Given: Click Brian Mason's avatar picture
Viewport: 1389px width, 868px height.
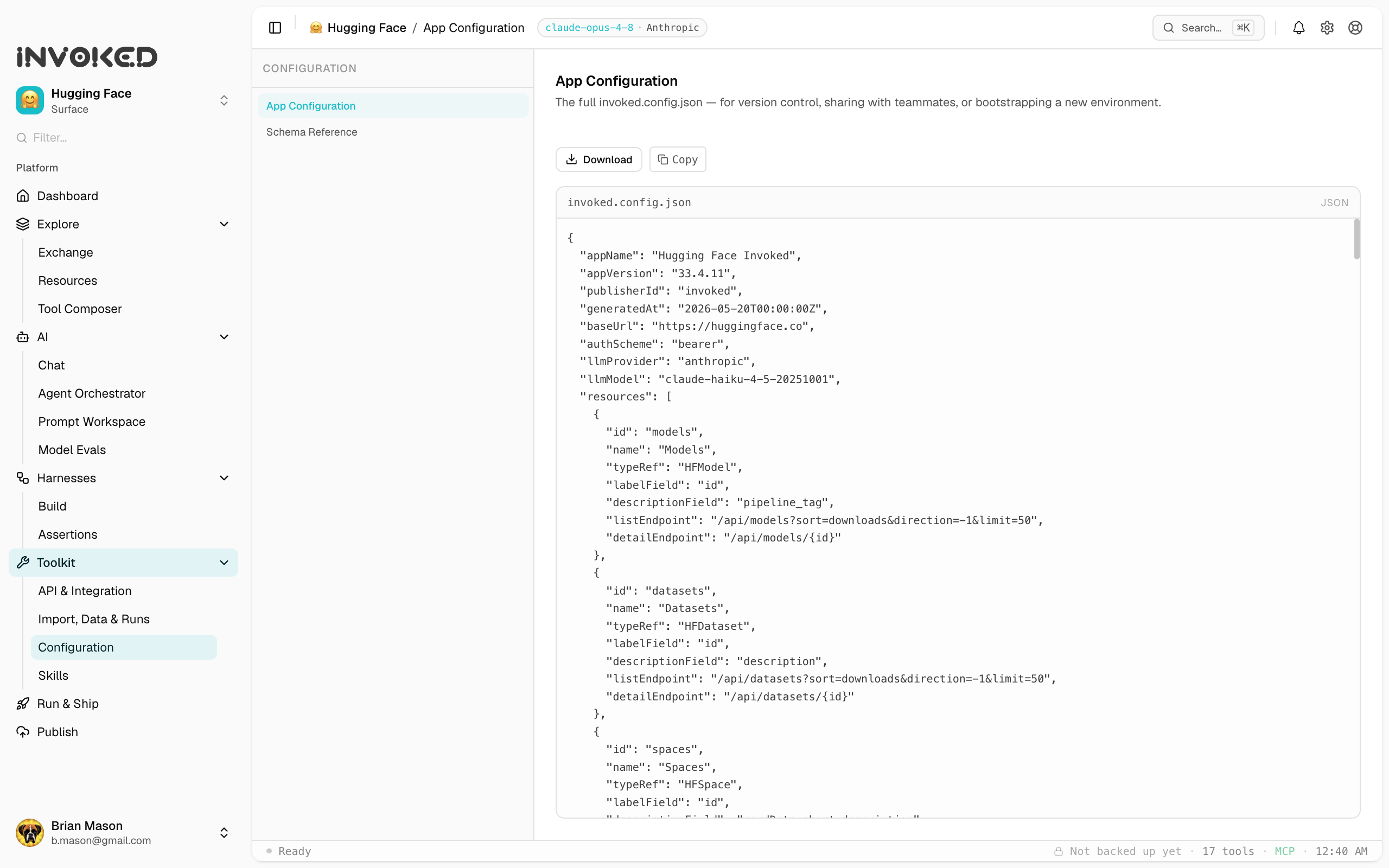Looking at the screenshot, I should click(30, 832).
